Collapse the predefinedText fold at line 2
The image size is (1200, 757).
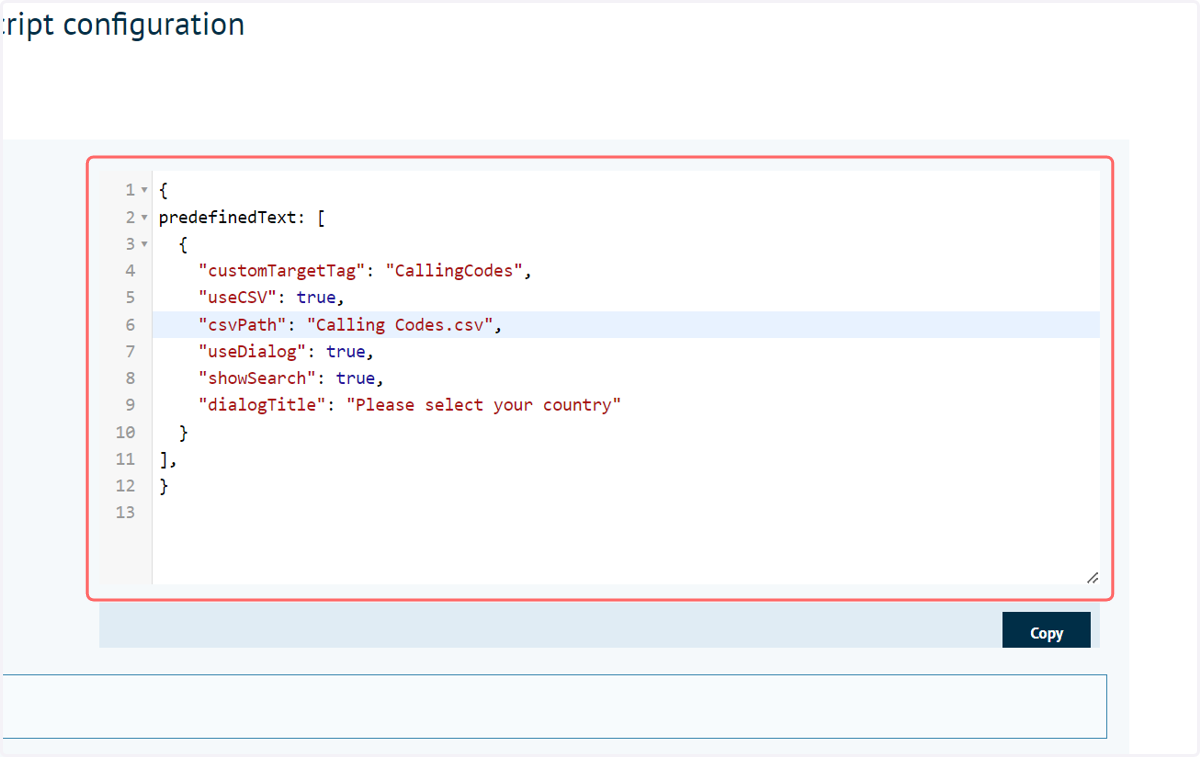[145, 217]
